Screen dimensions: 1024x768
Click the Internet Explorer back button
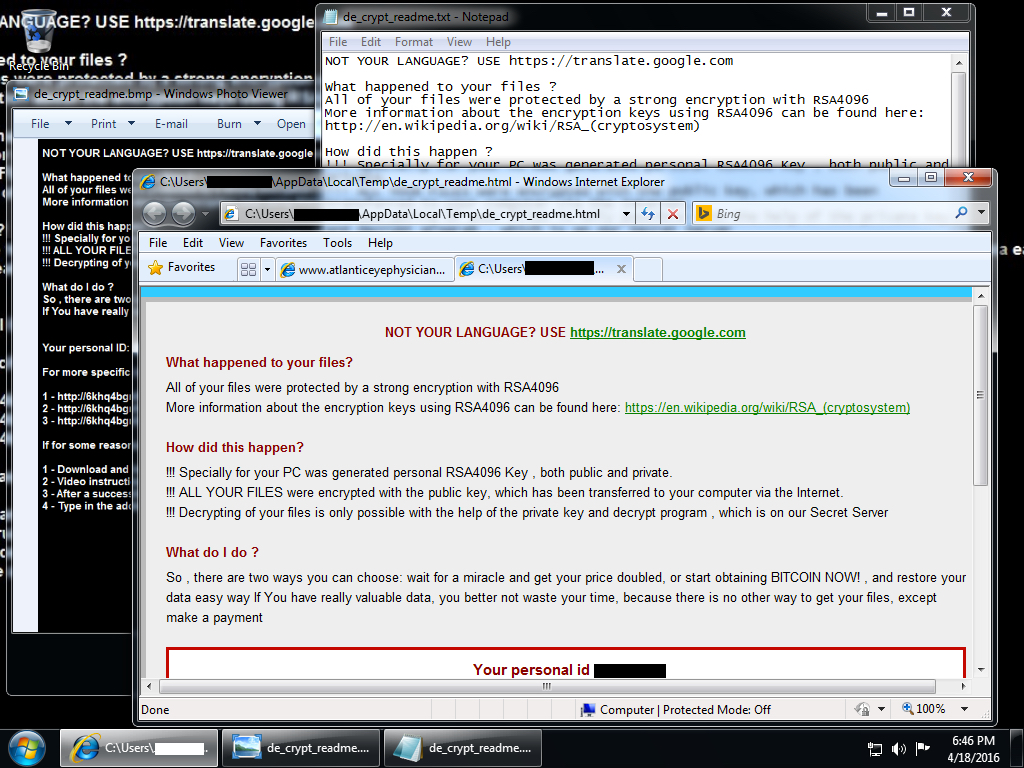pos(155,213)
